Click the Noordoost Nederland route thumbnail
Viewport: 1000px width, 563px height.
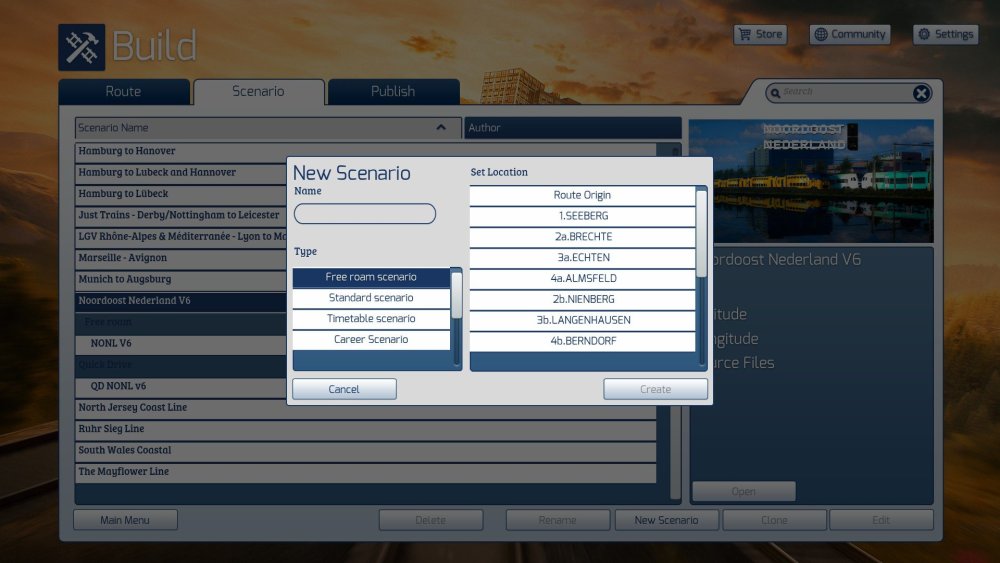(811, 181)
